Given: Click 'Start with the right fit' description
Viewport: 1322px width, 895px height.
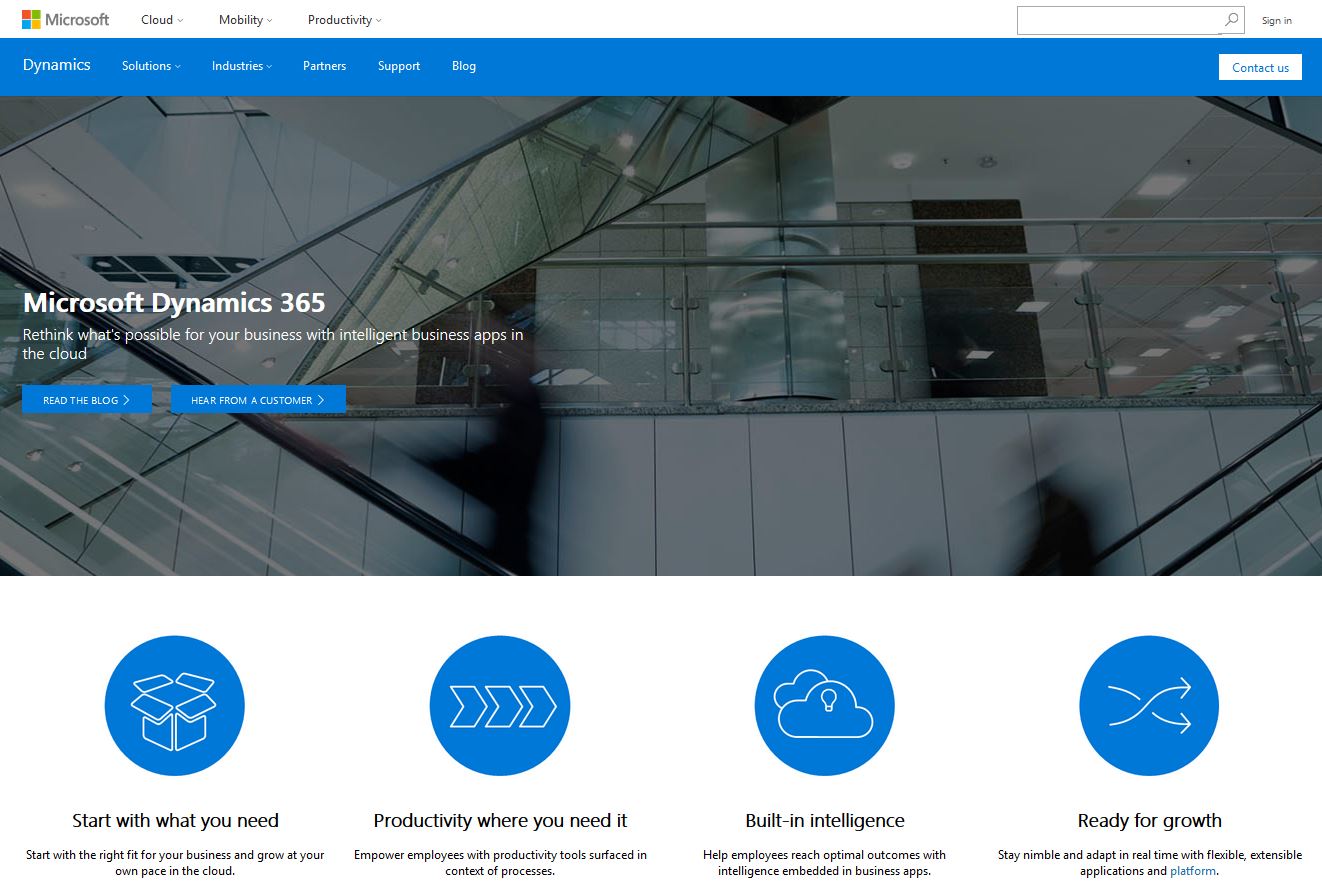Looking at the screenshot, I should [x=175, y=863].
